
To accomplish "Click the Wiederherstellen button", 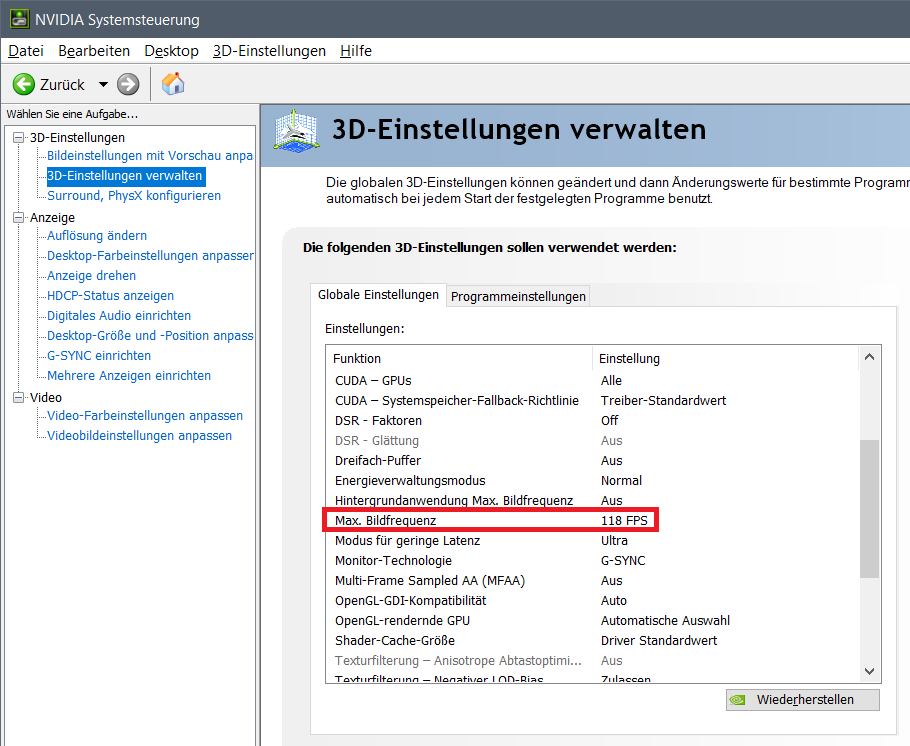I will tap(803, 700).
